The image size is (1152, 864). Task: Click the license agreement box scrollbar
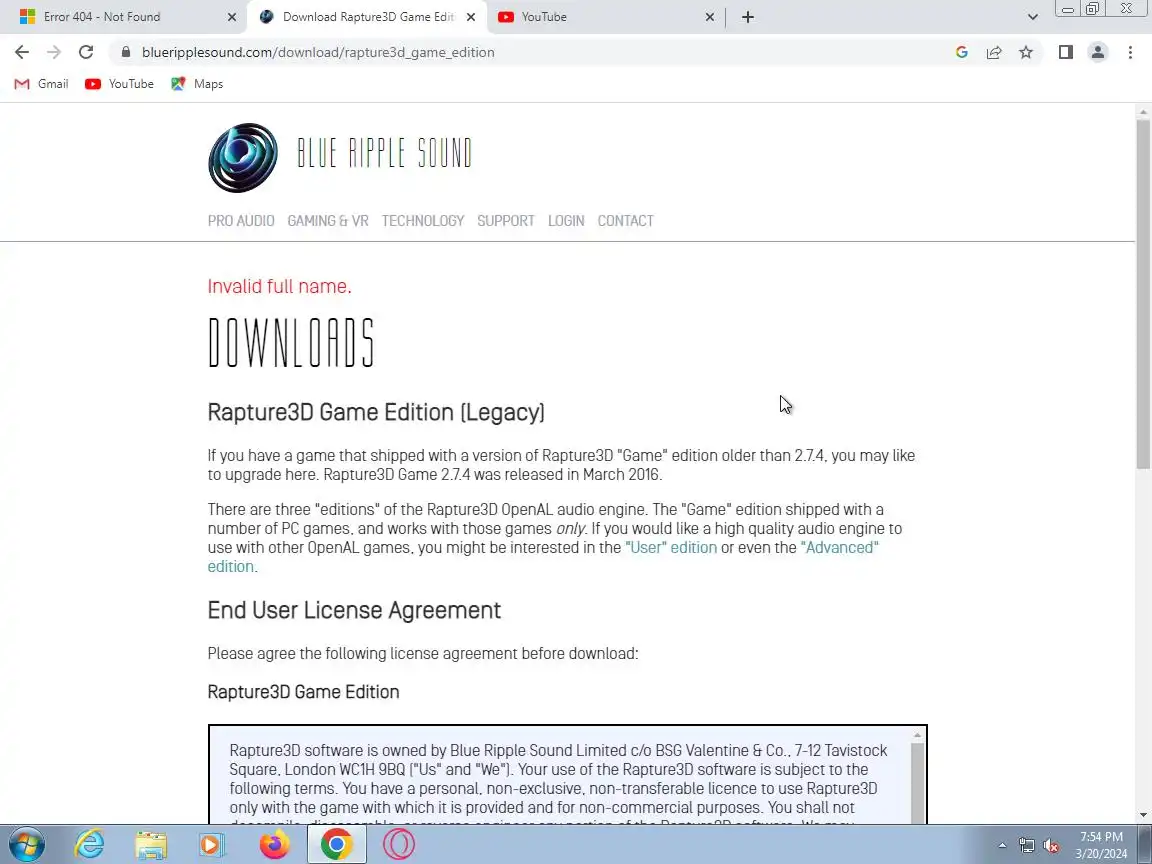click(x=918, y=782)
